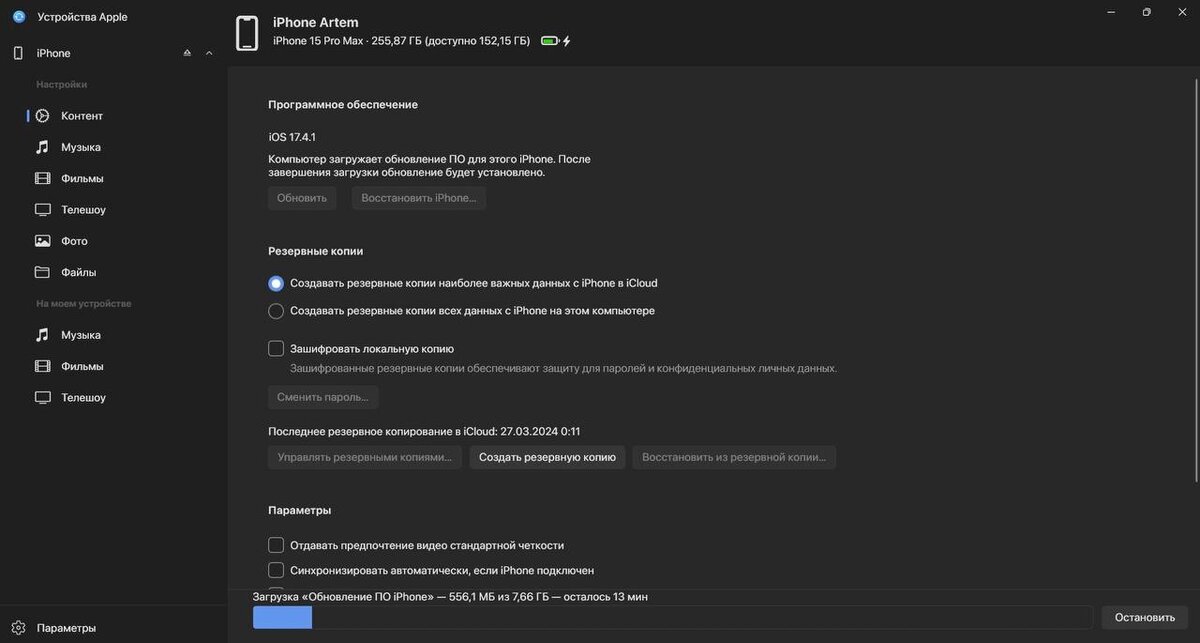Open Параметры label in sidebar bottom
The image size is (1200, 643).
[x=66, y=628]
